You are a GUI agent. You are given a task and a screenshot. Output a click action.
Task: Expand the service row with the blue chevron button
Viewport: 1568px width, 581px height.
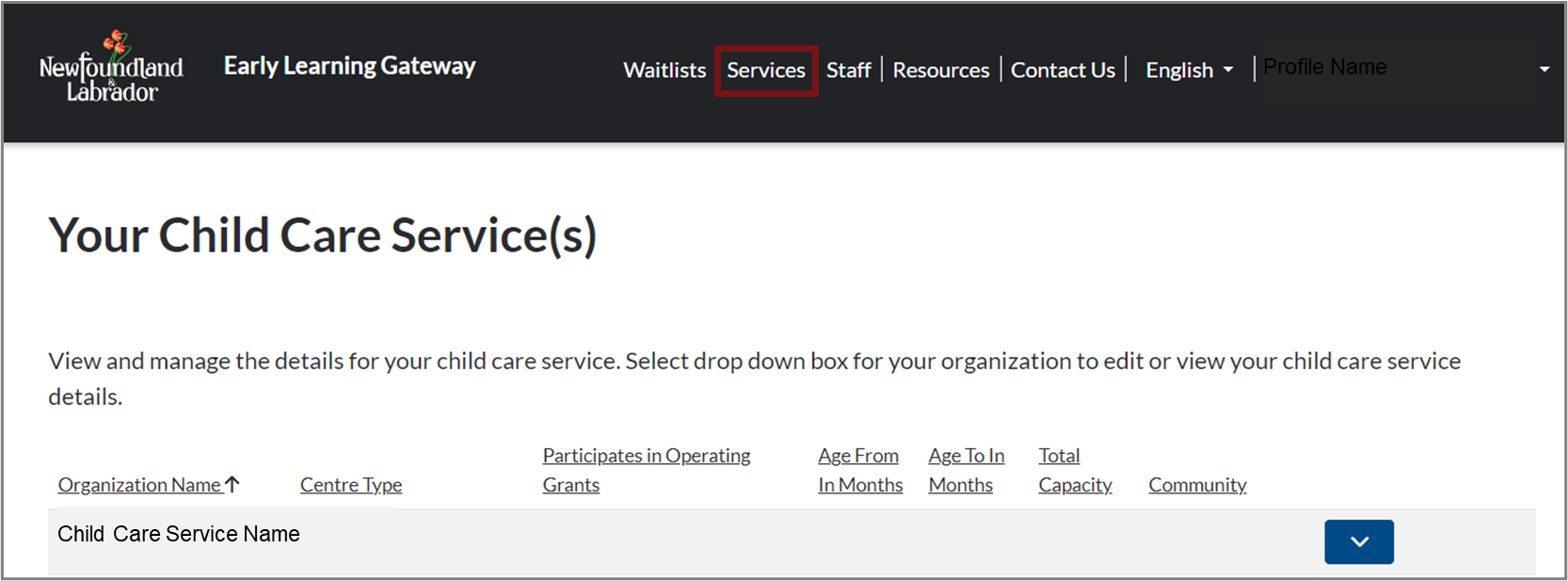[1358, 541]
